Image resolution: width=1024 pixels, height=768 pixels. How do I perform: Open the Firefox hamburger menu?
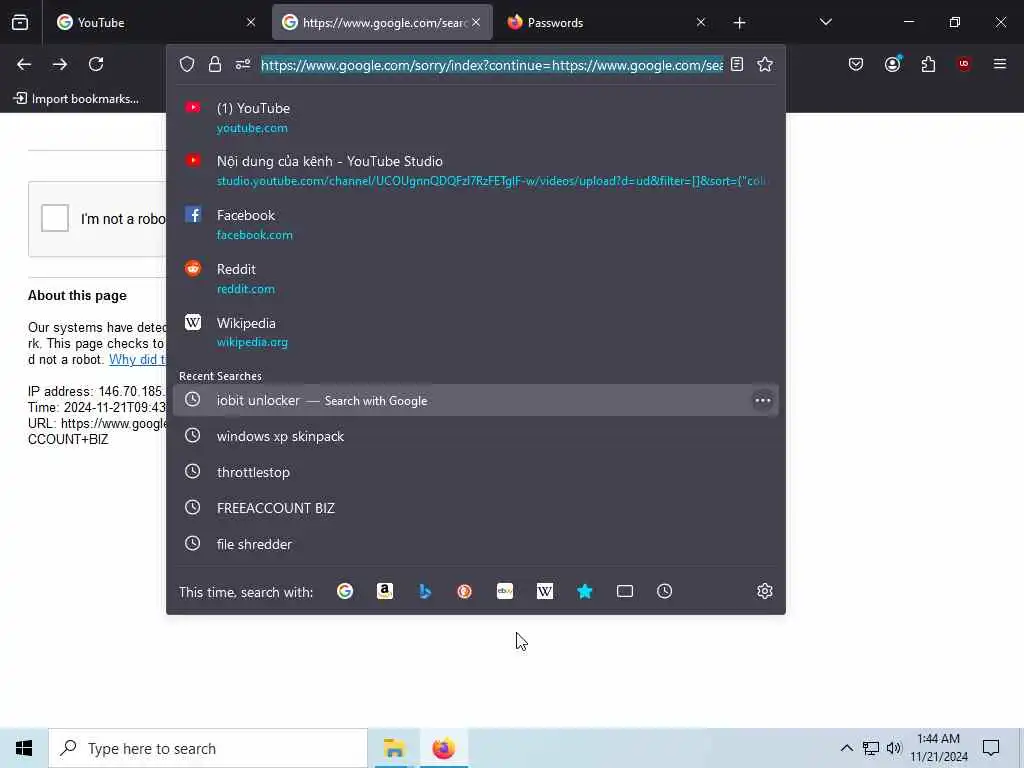point(1000,64)
